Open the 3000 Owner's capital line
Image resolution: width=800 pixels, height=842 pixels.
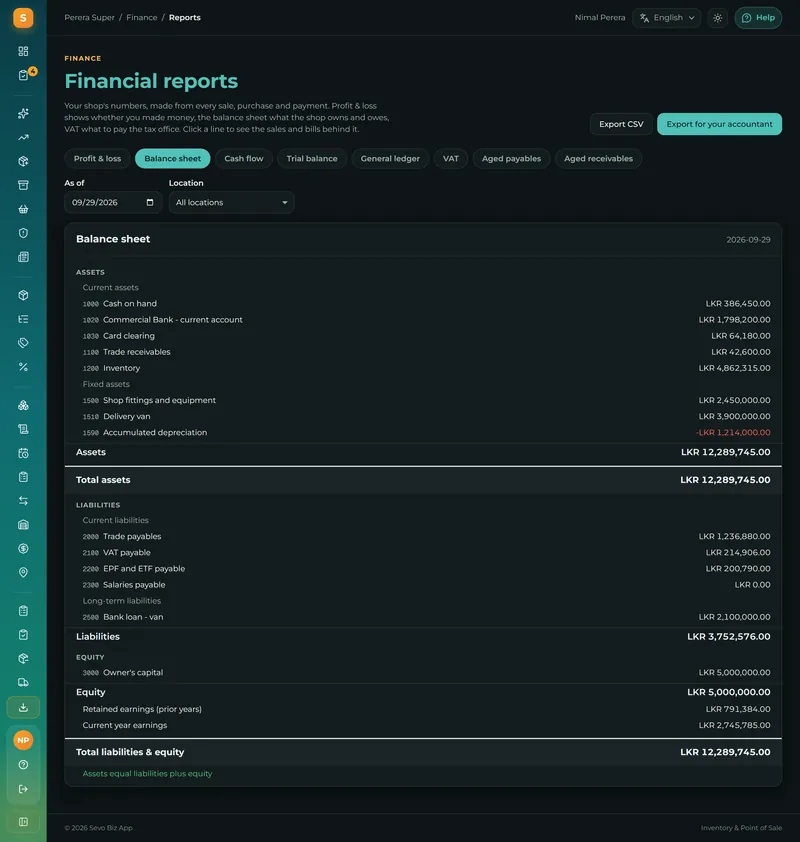tap(423, 672)
